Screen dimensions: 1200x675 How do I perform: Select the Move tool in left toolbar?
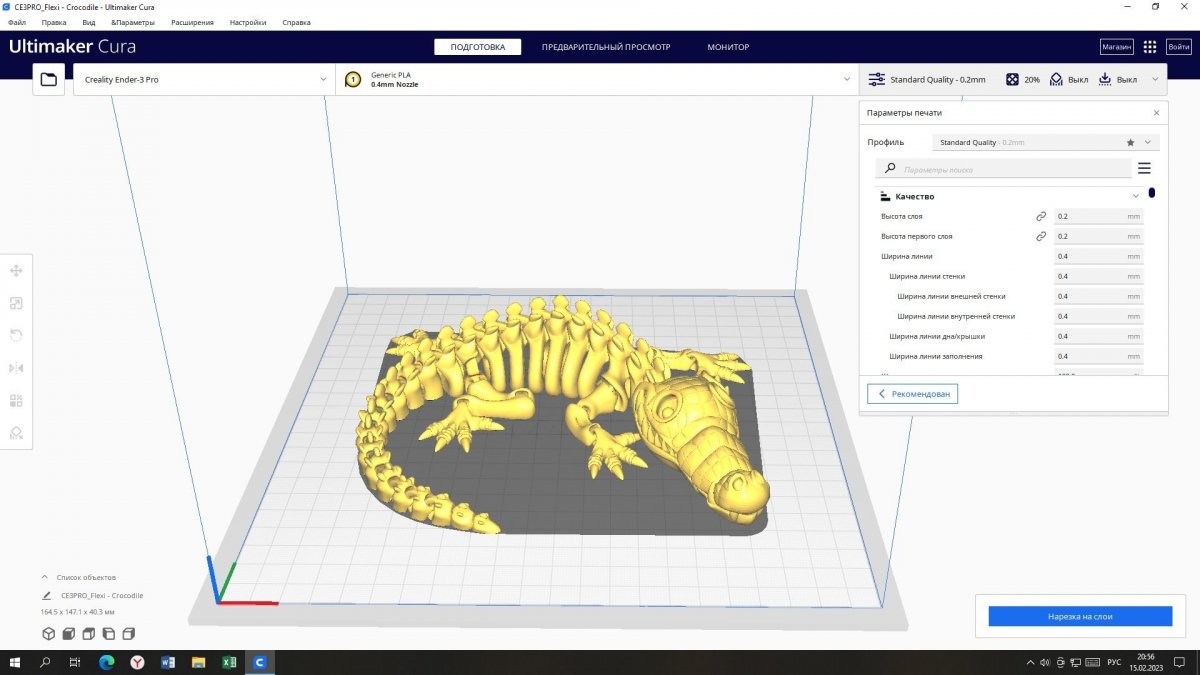tap(16, 271)
